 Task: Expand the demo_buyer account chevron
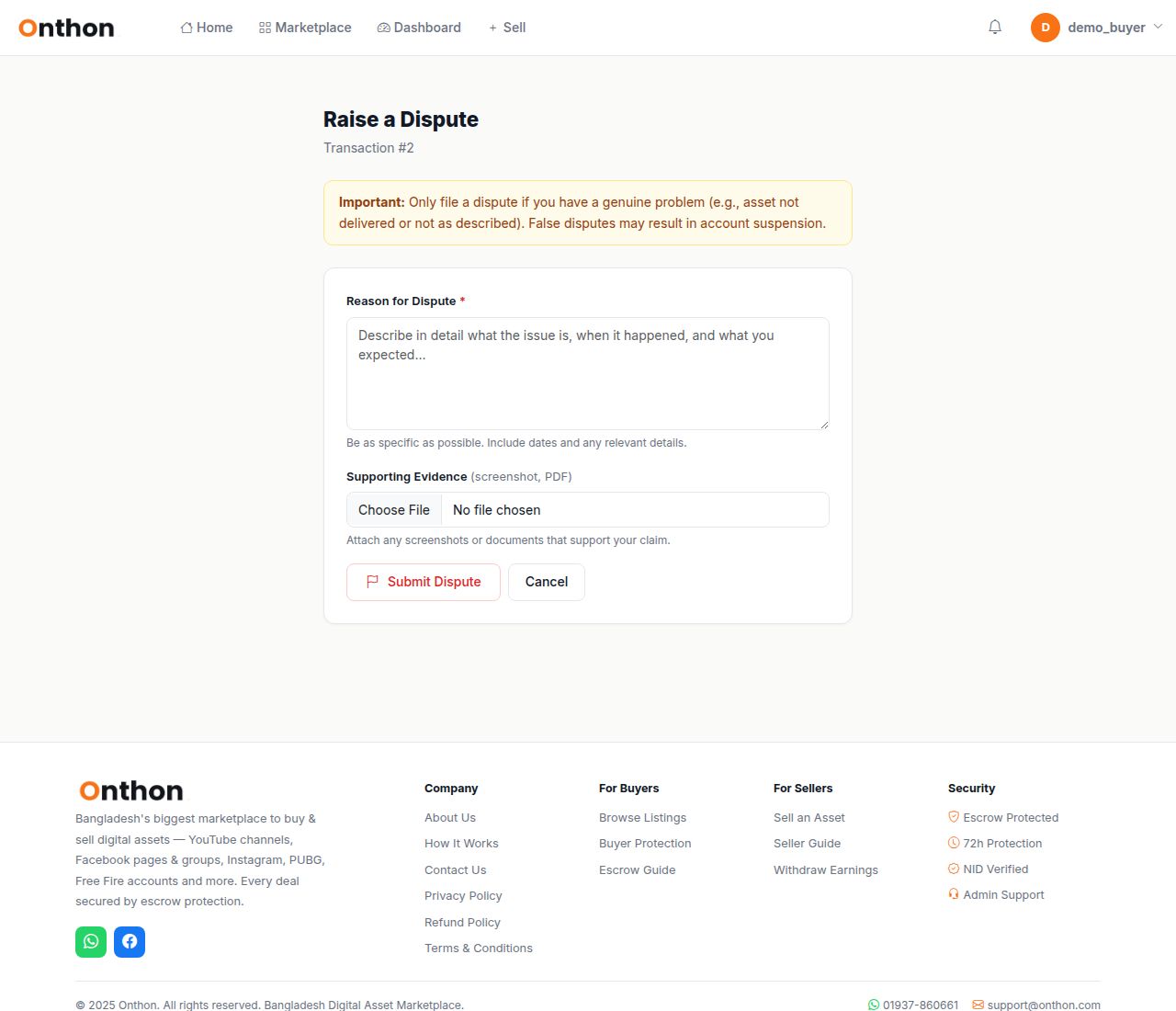(x=1158, y=27)
